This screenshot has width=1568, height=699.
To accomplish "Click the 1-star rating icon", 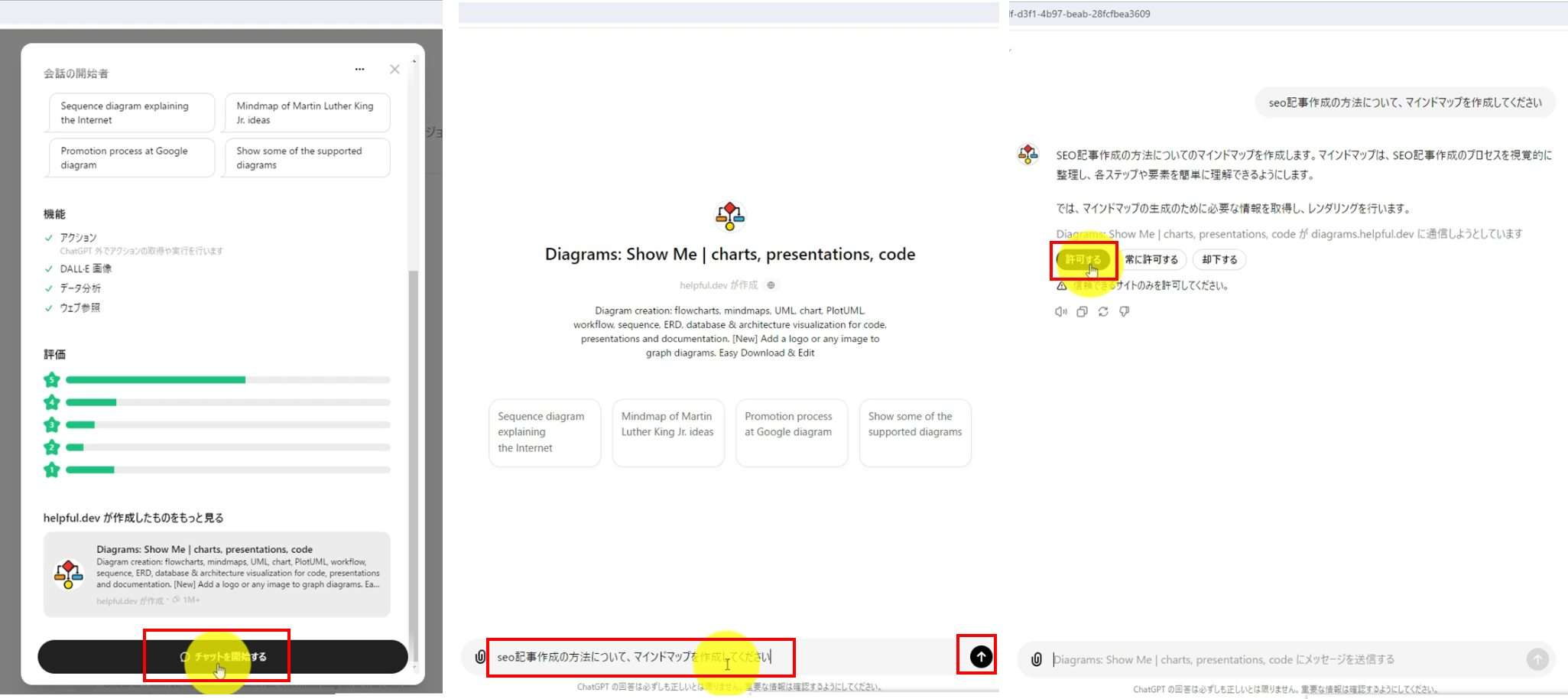I will click(x=52, y=470).
